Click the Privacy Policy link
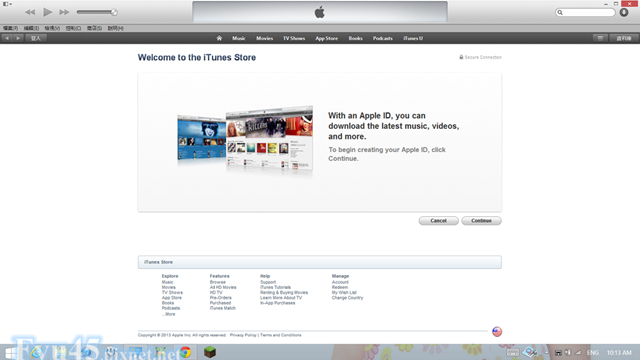Screen dimensions: 640x360 243,335
